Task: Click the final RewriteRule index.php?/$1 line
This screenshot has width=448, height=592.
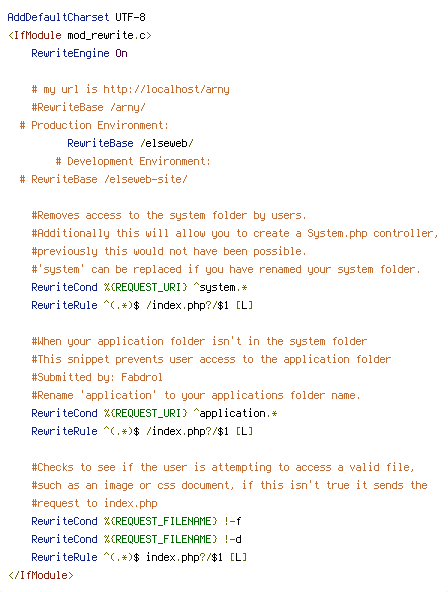Action: pos(139,557)
